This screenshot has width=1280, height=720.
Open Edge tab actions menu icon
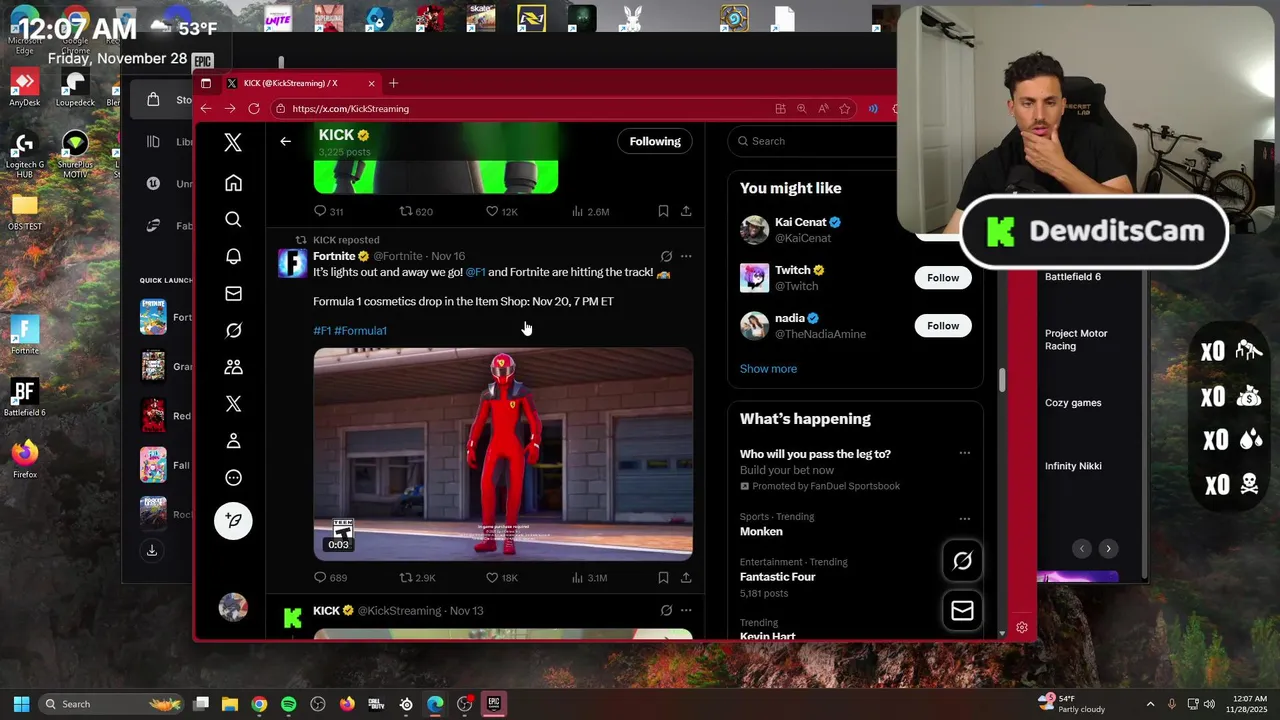[206, 83]
